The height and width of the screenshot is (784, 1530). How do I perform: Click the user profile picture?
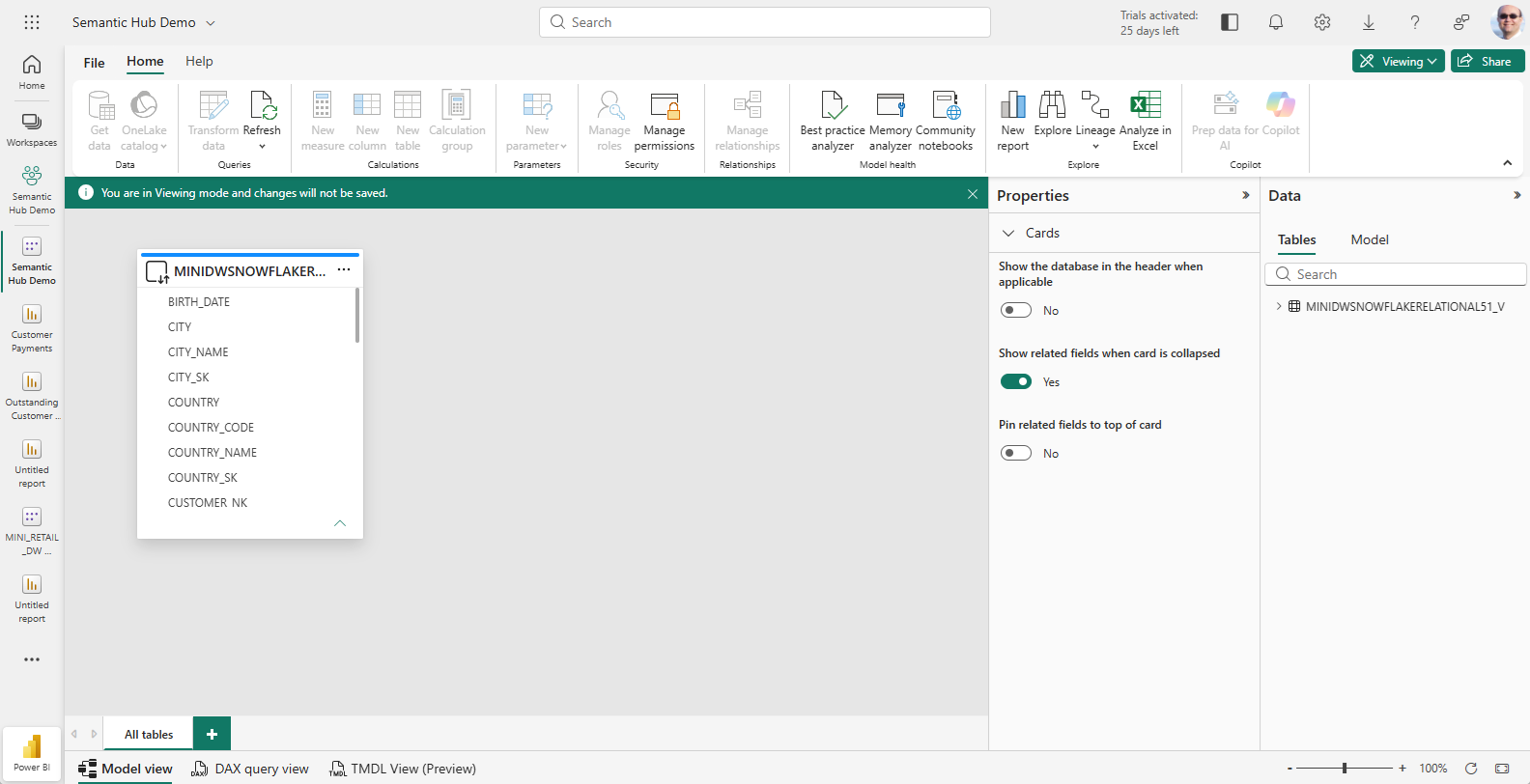pos(1507,22)
